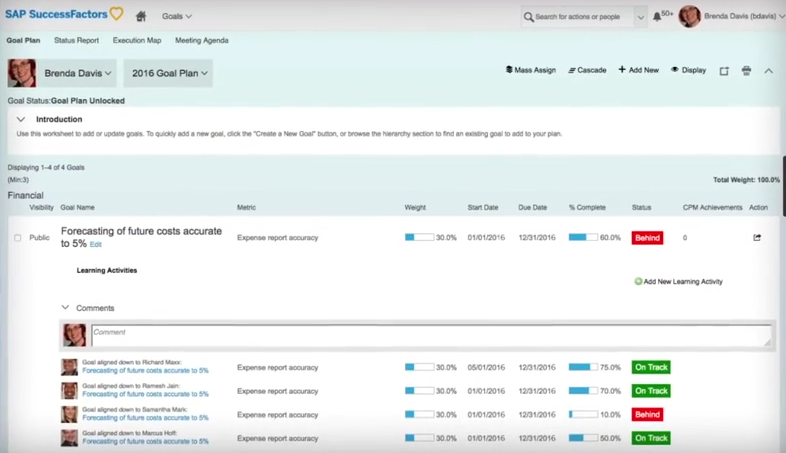This screenshot has width=786, height=453.
Task: Collapse the Comments section
Action: (x=66, y=308)
